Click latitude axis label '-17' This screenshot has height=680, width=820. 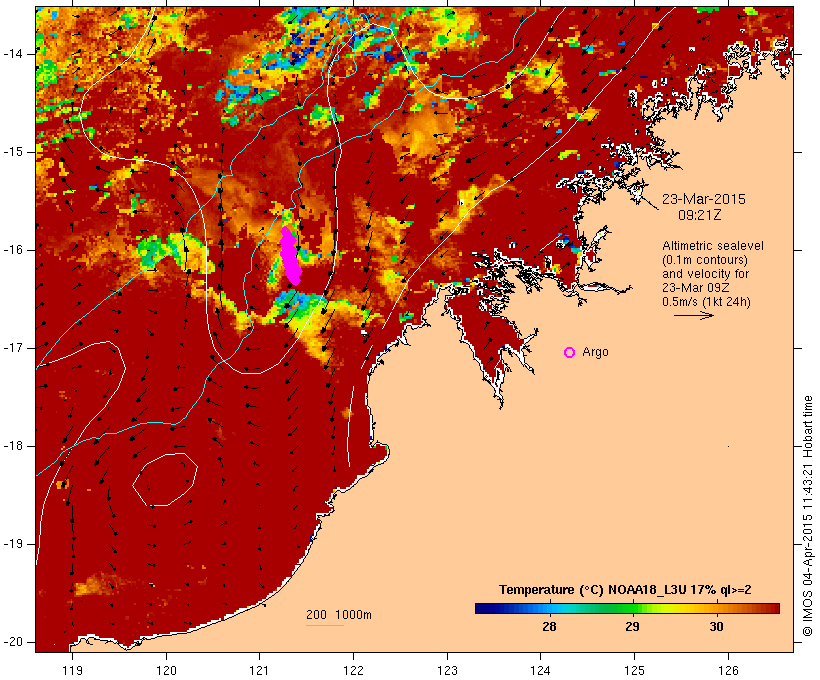coord(13,348)
